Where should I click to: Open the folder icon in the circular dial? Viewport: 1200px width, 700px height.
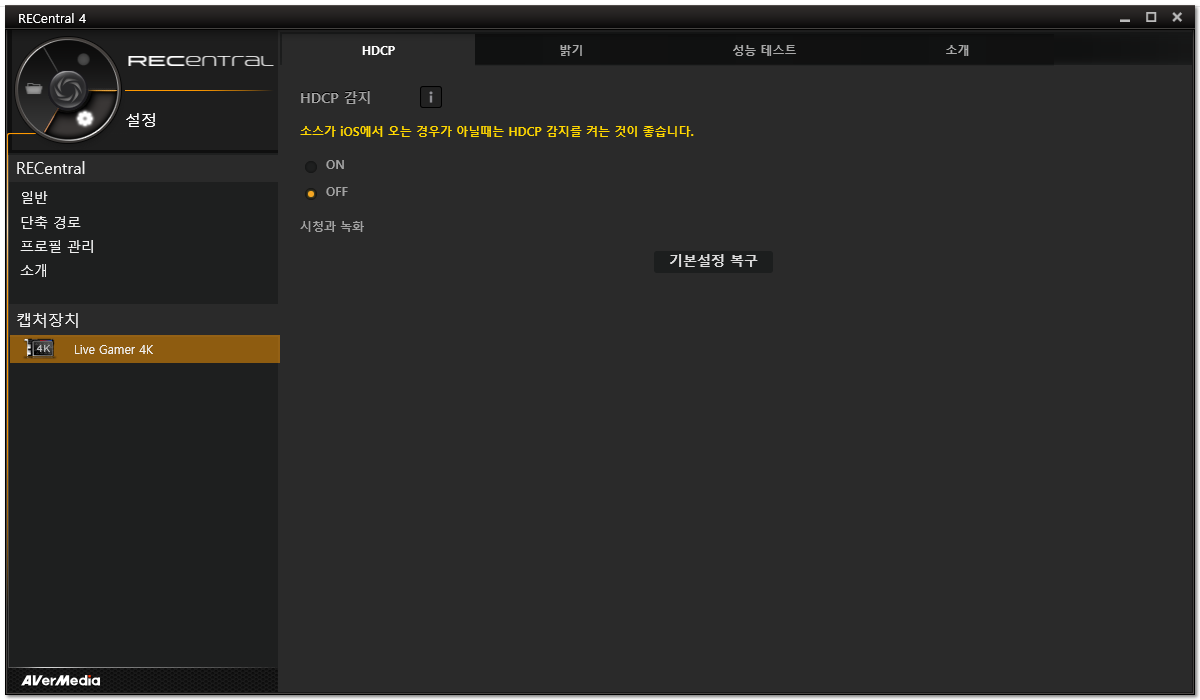35,88
